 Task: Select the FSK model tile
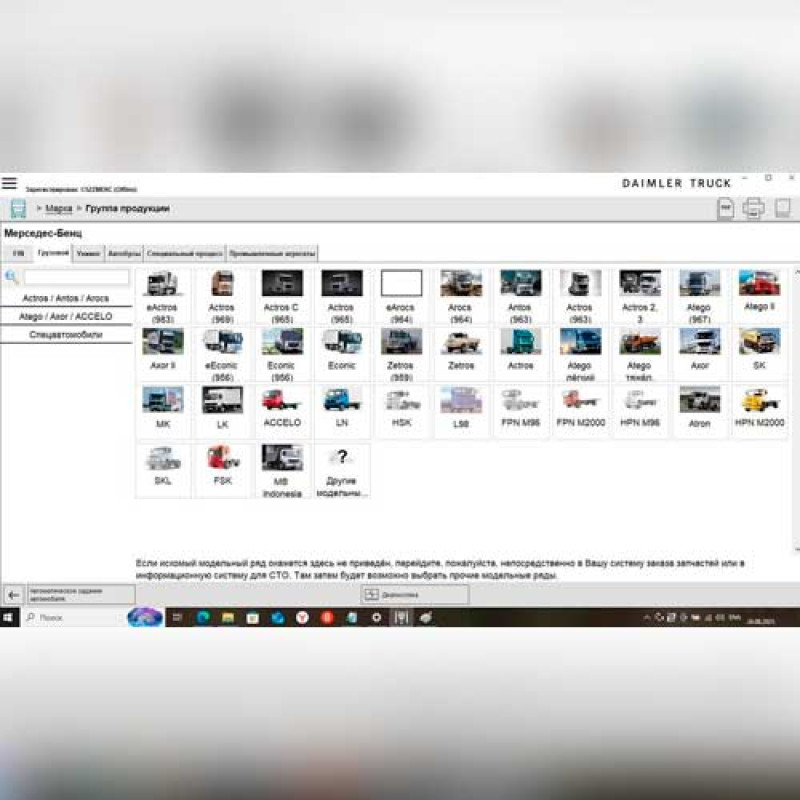[x=222, y=469]
